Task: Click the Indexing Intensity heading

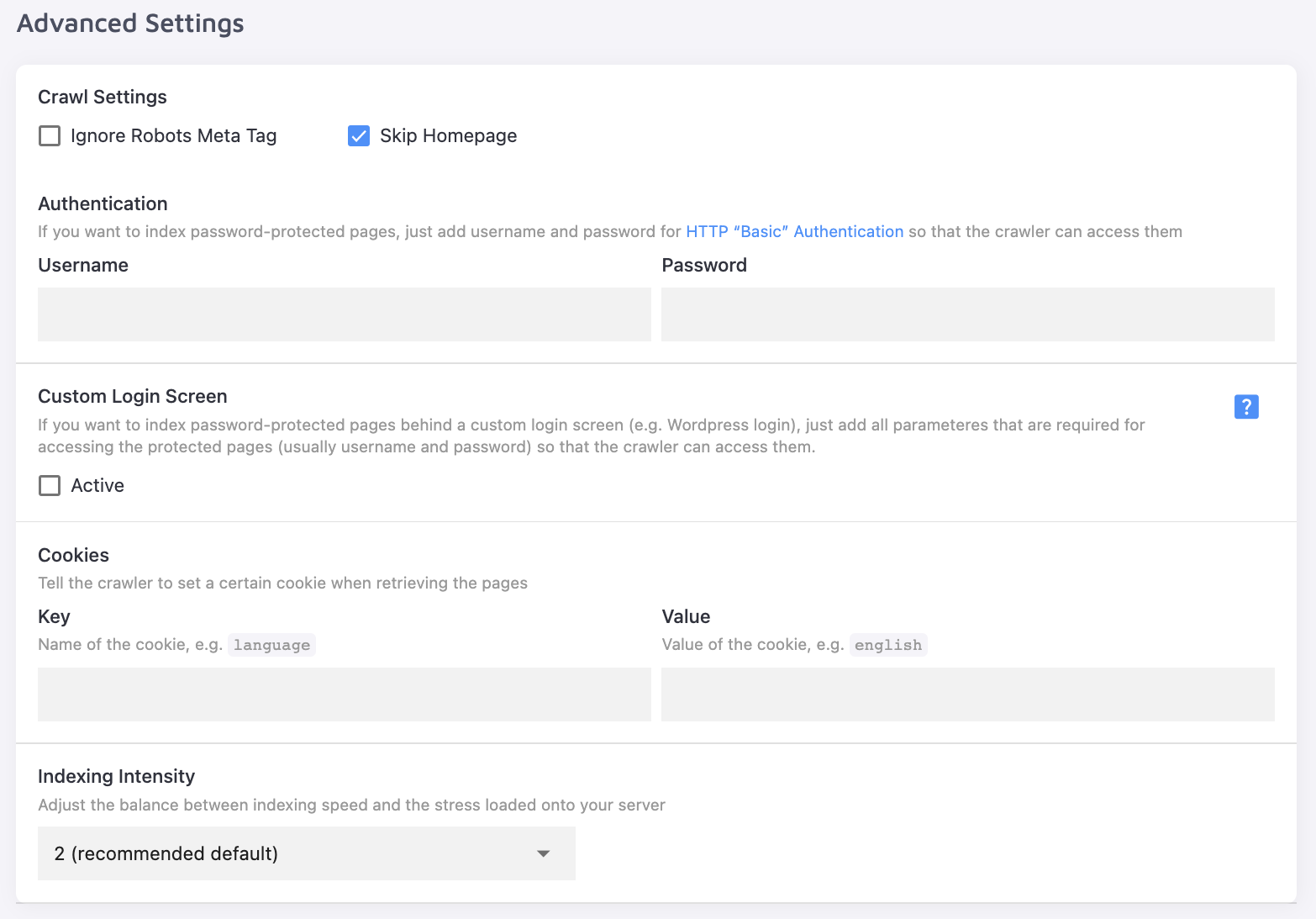Action: tap(116, 777)
